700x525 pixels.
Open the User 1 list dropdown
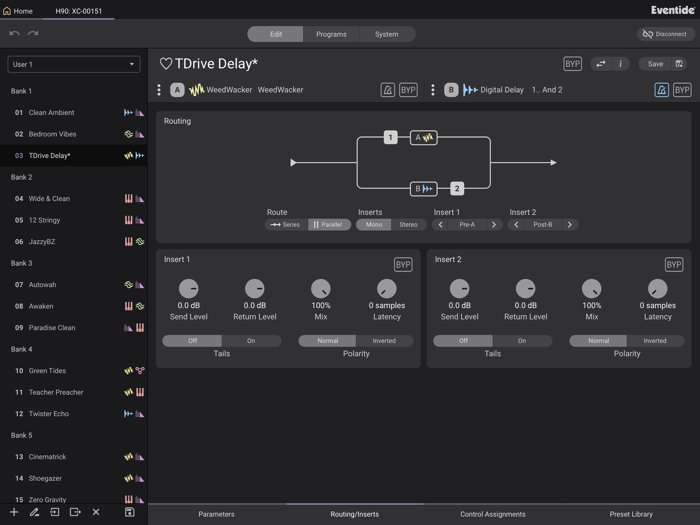[74, 64]
